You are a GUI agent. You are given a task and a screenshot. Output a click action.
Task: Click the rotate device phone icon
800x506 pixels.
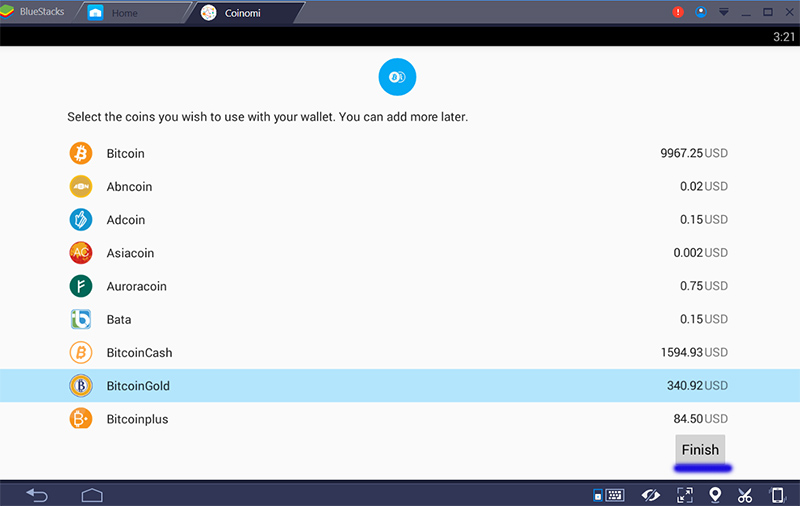tap(777, 495)
